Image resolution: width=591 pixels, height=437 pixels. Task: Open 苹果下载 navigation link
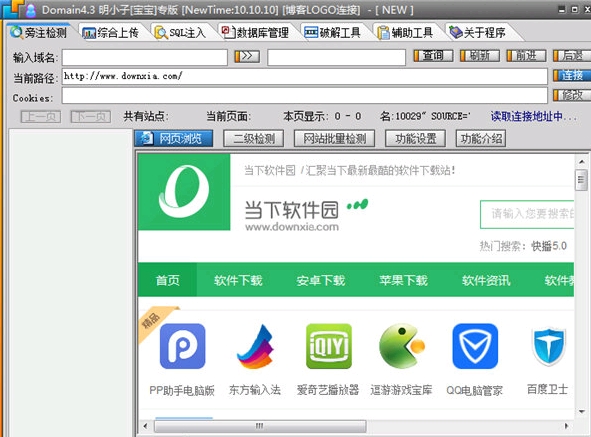[403, 280]
